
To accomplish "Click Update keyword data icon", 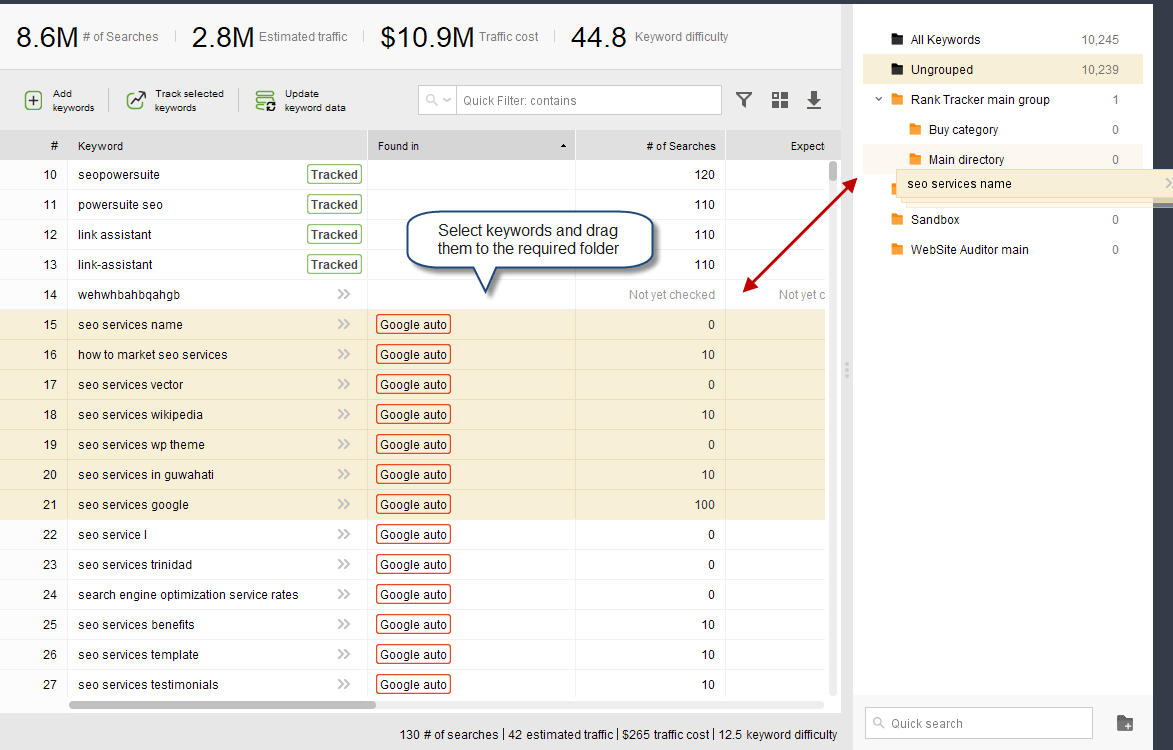I will [x=265, y=101].
